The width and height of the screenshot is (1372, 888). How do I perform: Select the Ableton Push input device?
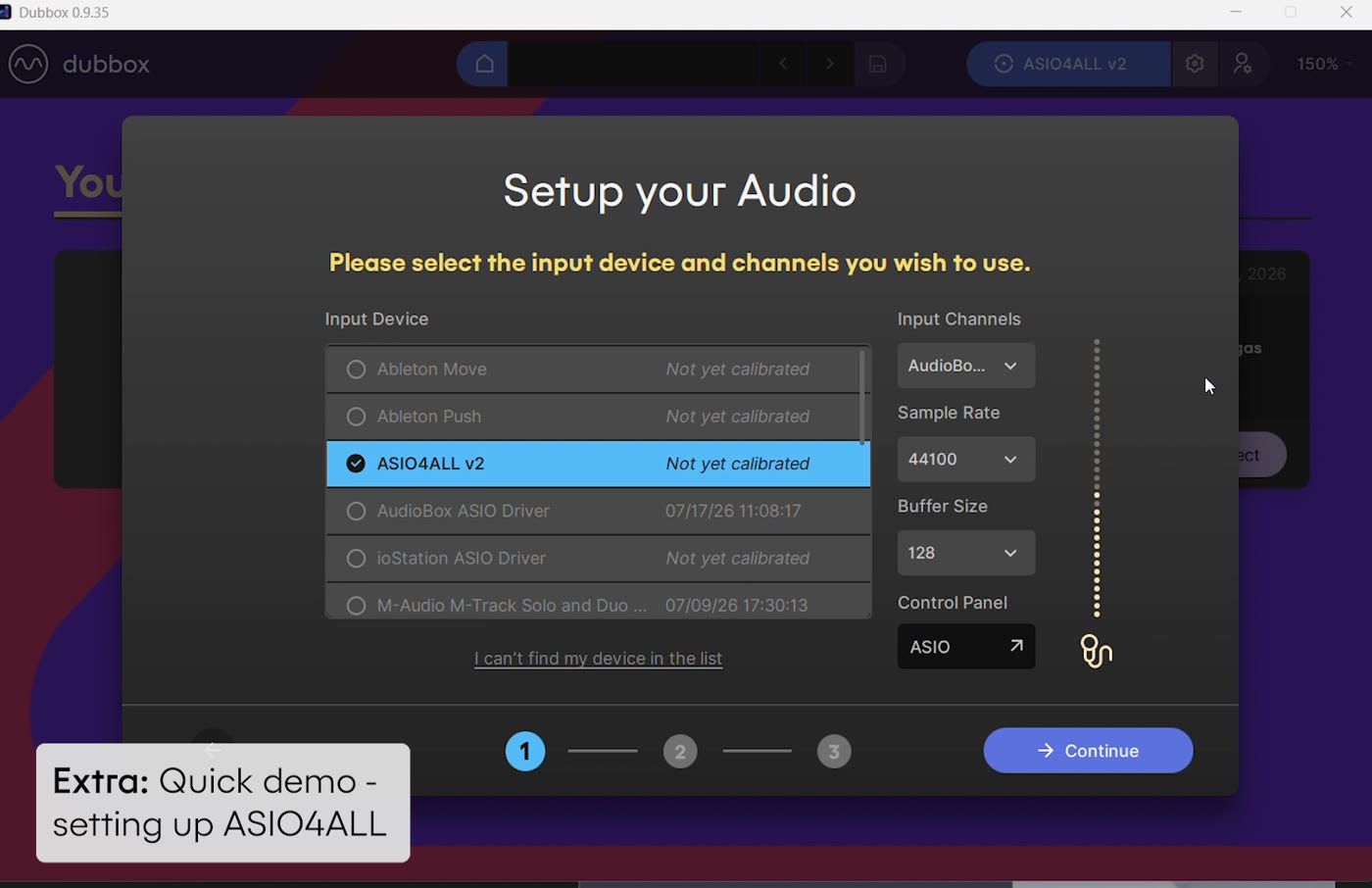coord(598,417)
